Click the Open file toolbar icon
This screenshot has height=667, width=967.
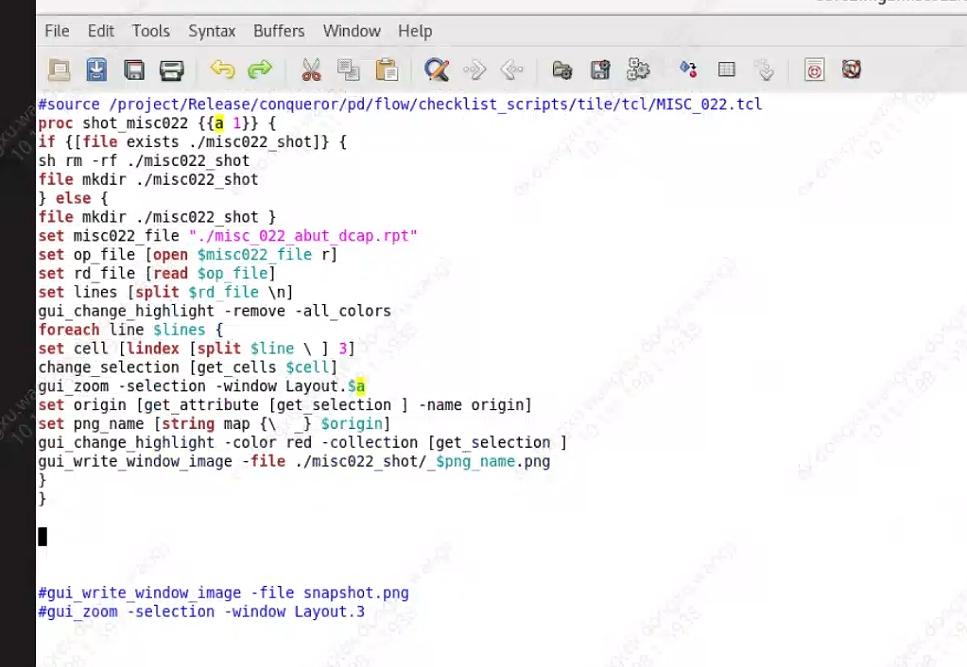click(x=59, y=70)
